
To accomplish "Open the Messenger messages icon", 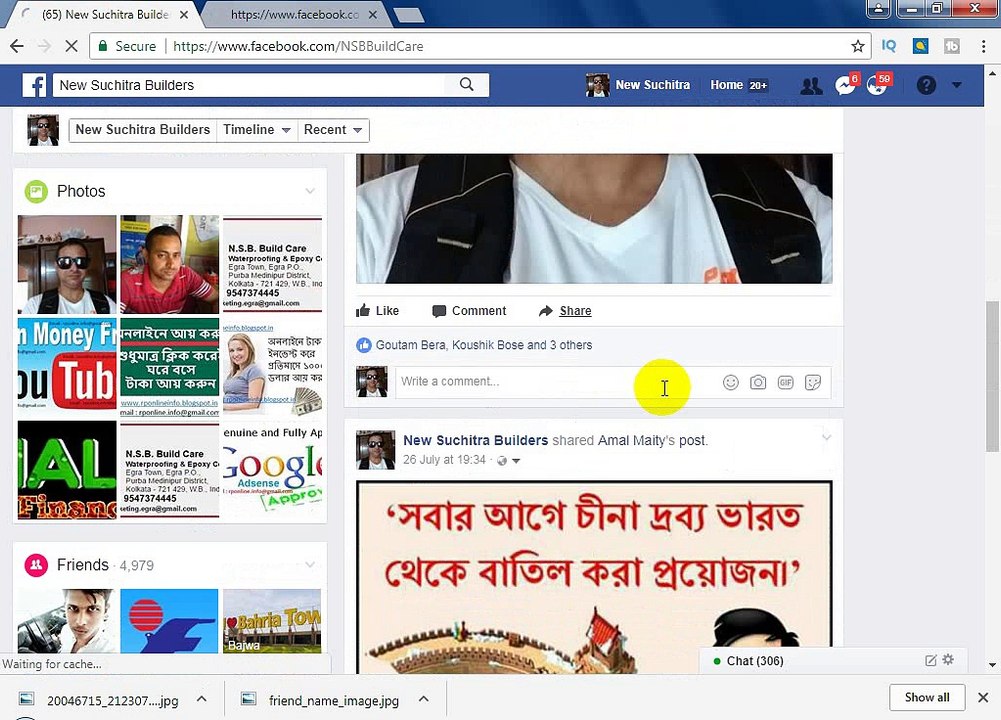I will click(845, 85).
